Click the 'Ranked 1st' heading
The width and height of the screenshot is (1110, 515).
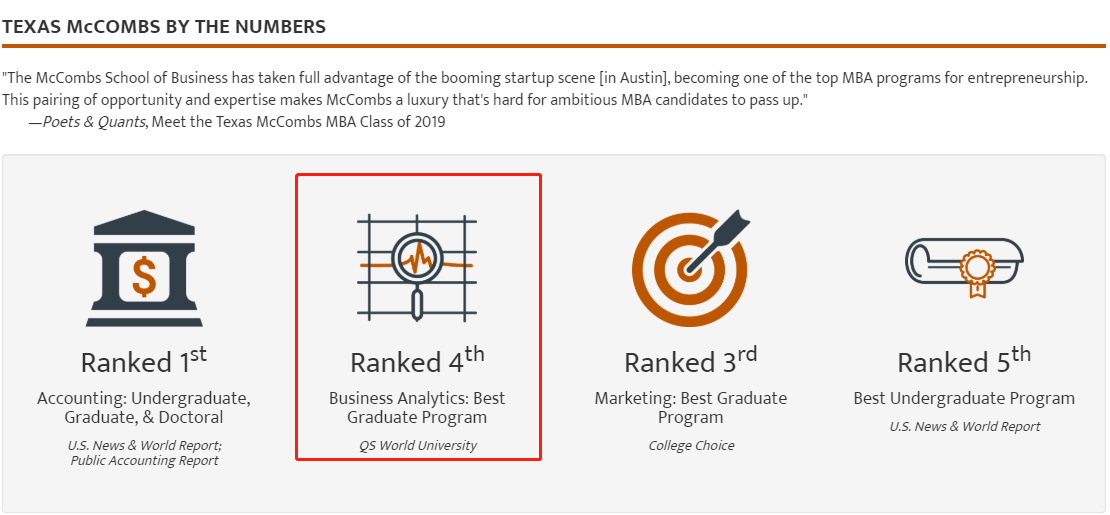point(144,360)
